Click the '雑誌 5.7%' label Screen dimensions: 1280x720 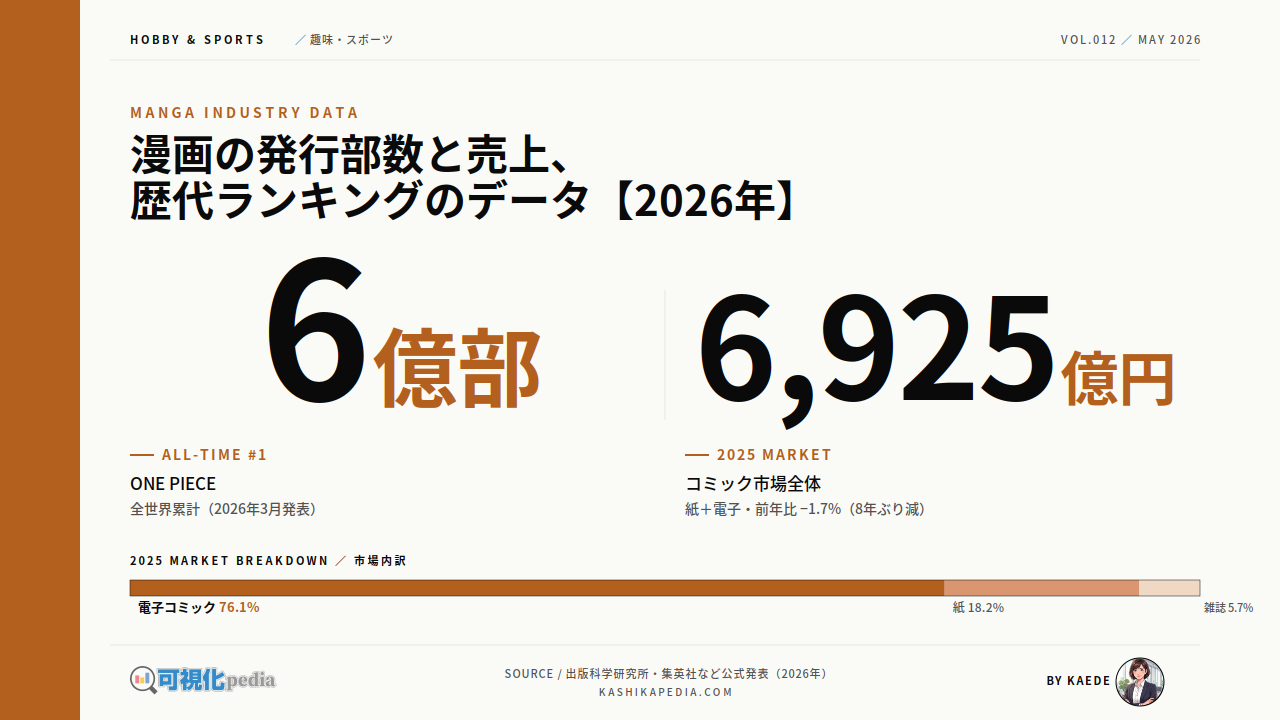[x=1228, y=608]
